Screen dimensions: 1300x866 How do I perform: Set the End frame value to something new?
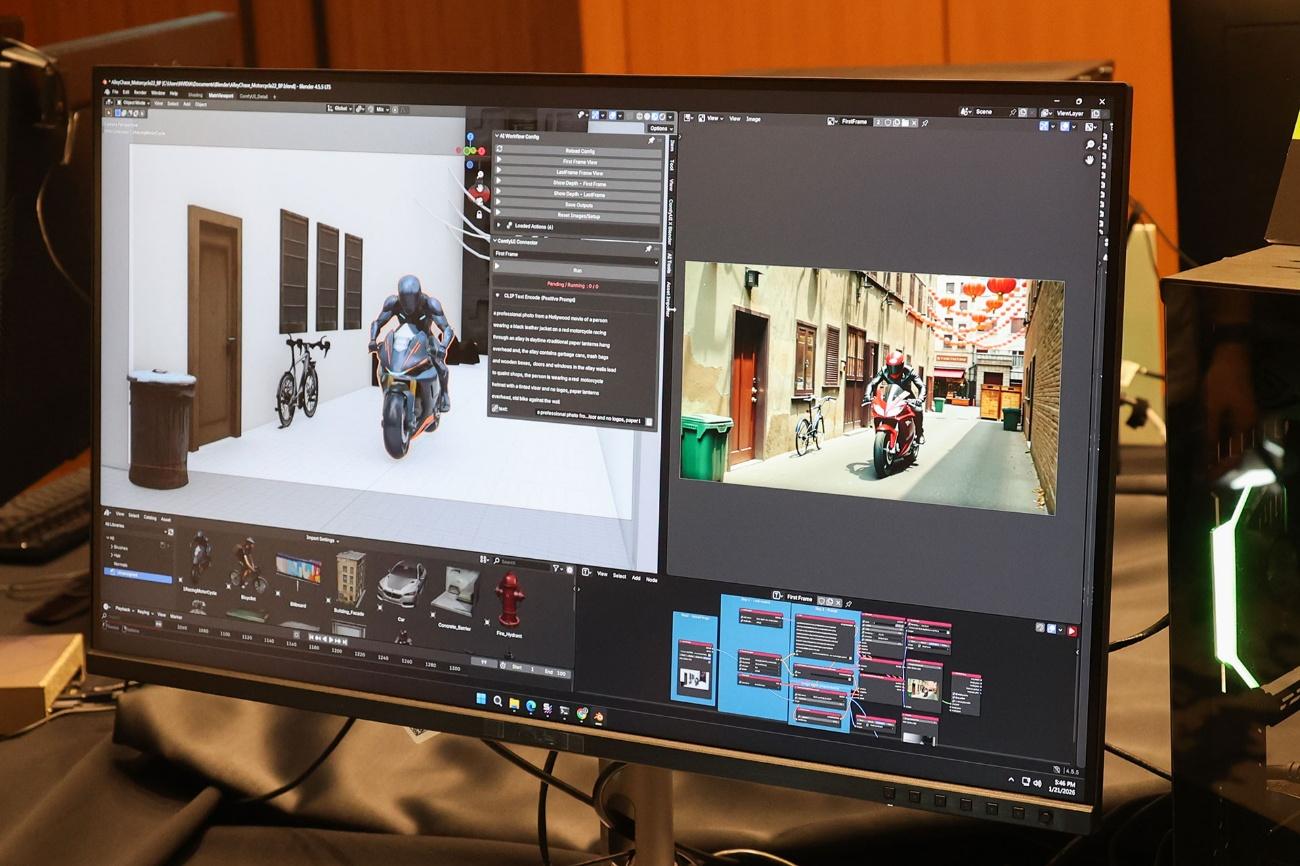coord(556,670)
